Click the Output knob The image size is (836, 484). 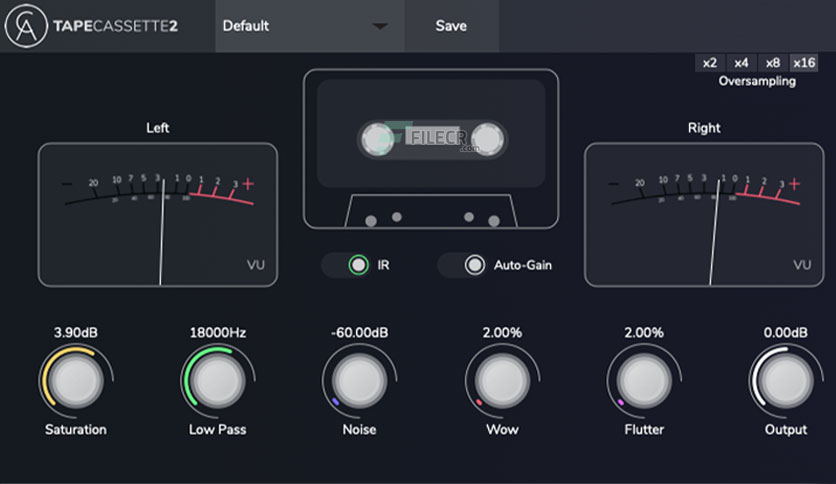(x=786, y=381)
